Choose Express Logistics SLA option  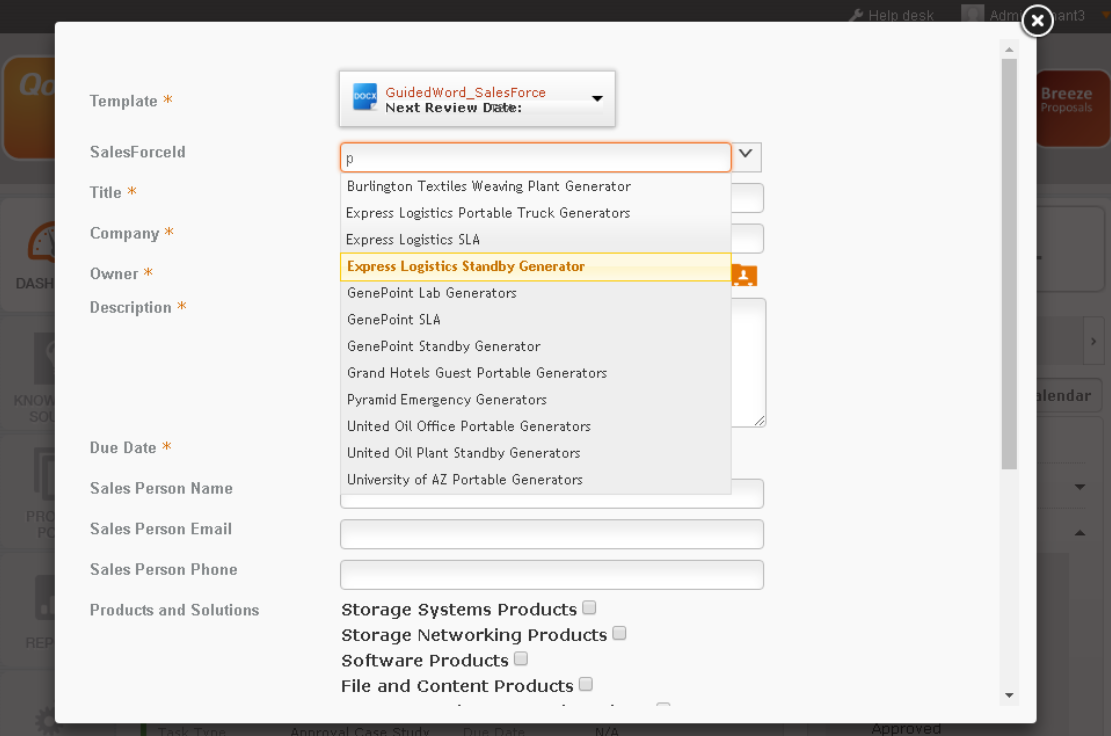[x=536, y=240]
